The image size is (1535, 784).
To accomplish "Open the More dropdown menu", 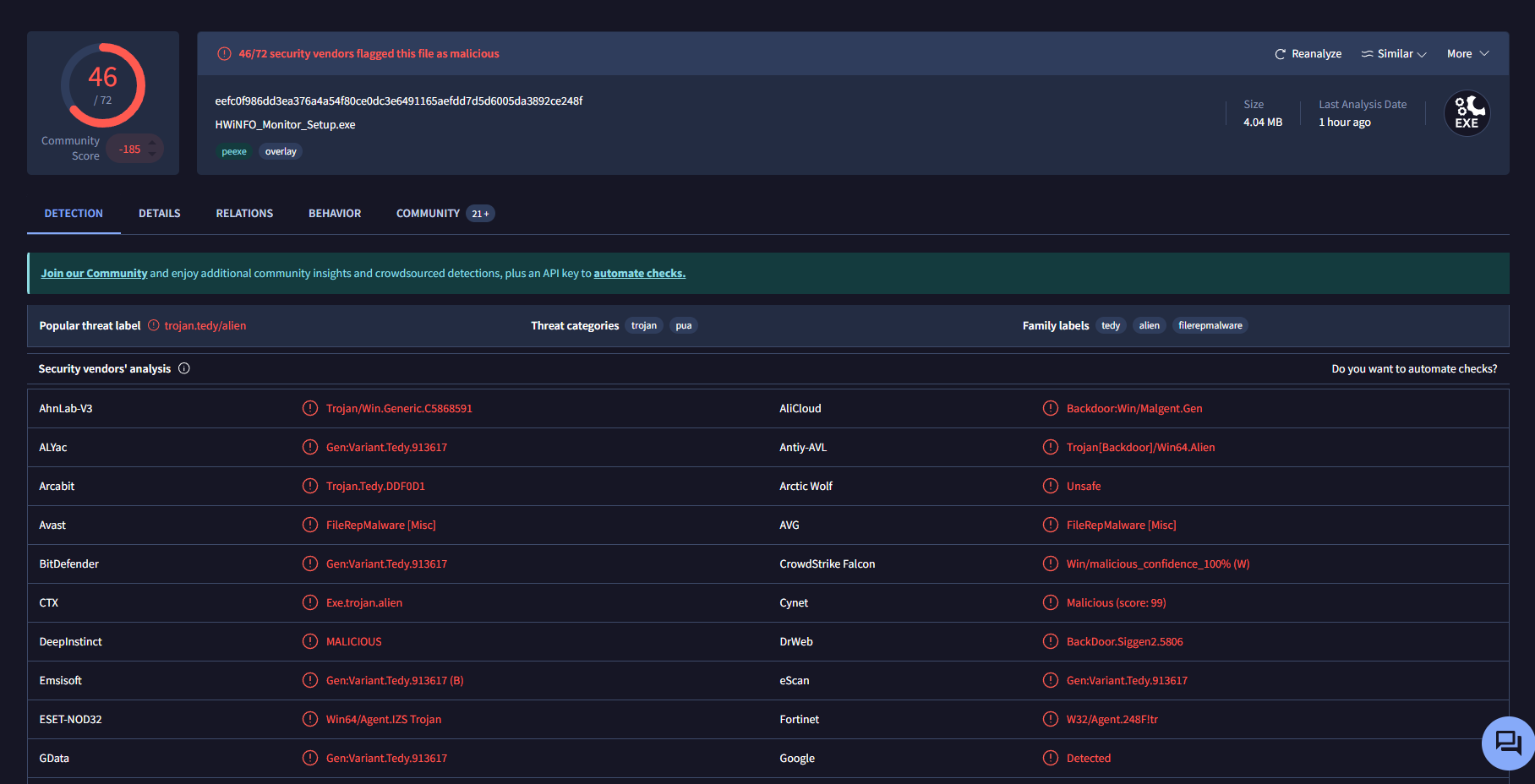I will tap(1467, 54).
